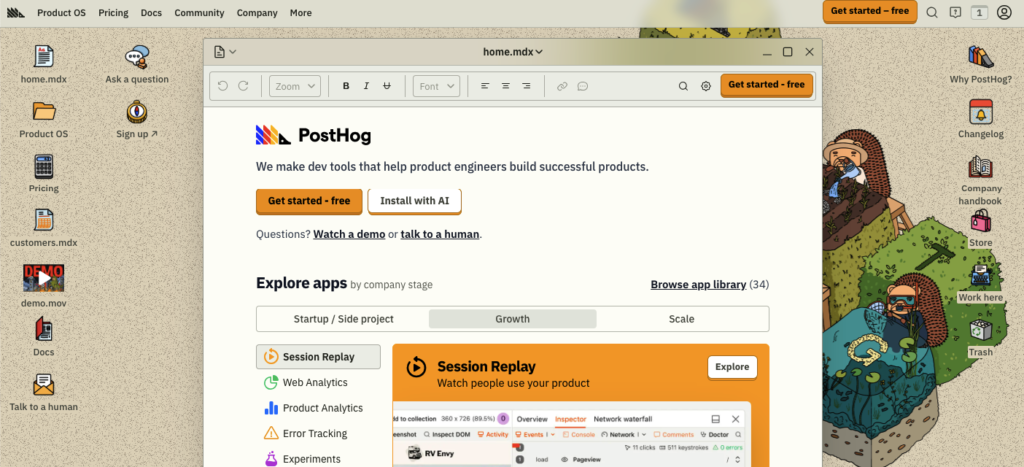This screenshot has width=1024, height=467.
Task: Open search from the top bar magnifier
Action: pos(932,12)
